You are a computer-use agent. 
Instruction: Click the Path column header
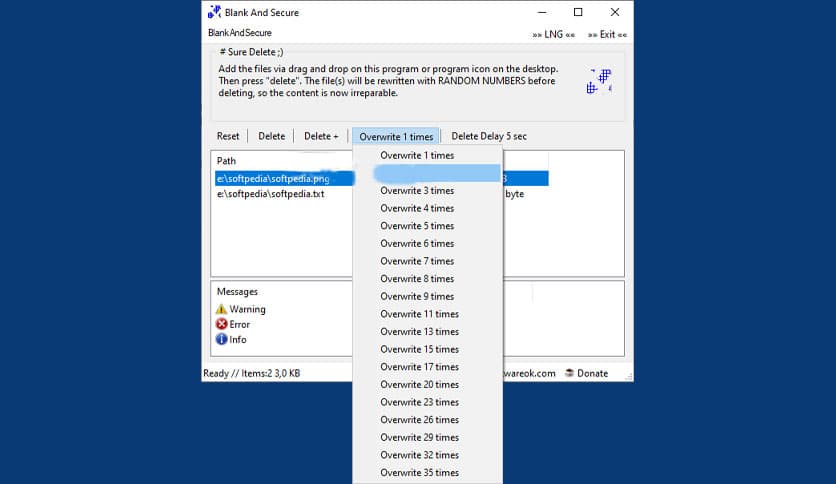tap(227, 161)
